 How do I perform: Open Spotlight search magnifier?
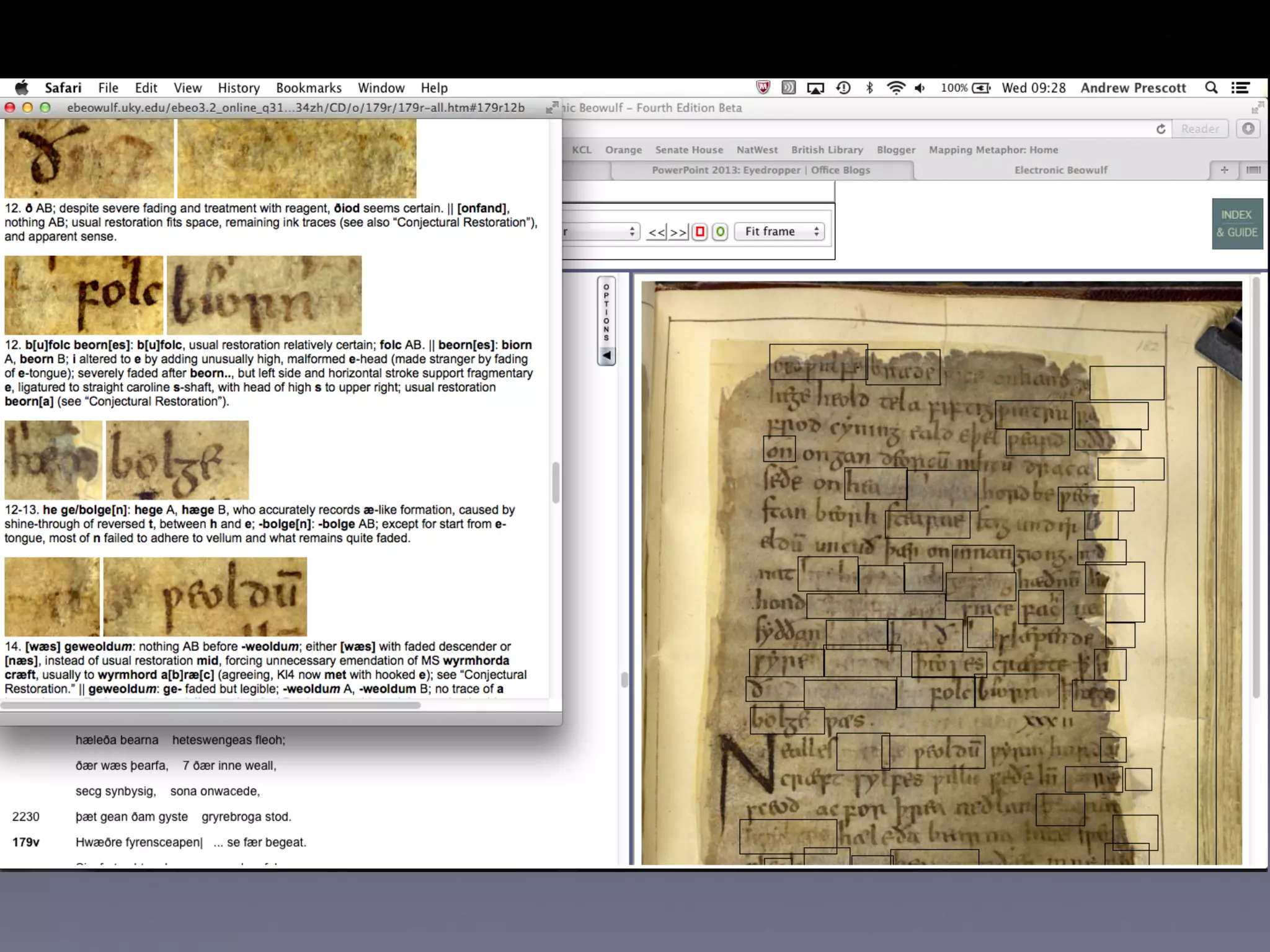[1211, 88]
